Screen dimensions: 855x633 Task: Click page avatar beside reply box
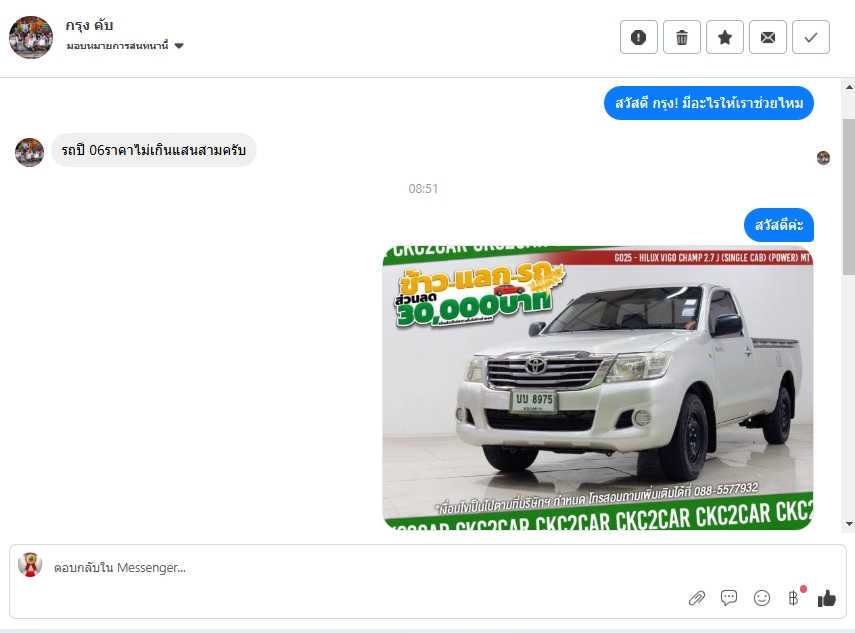(x=30, y=565)
